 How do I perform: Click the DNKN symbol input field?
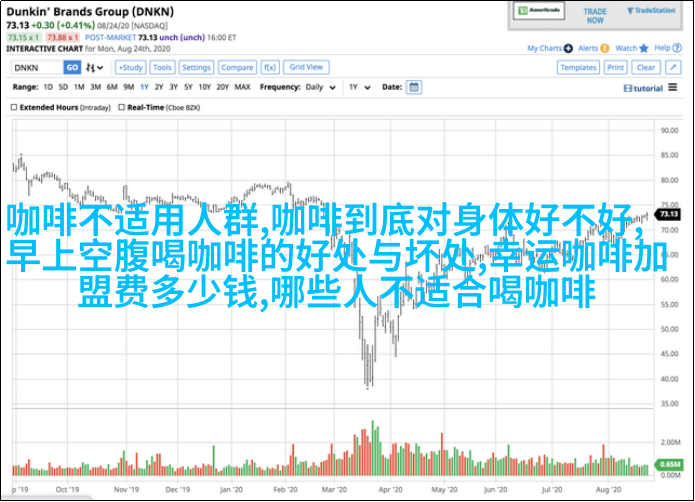click(37, 67)
